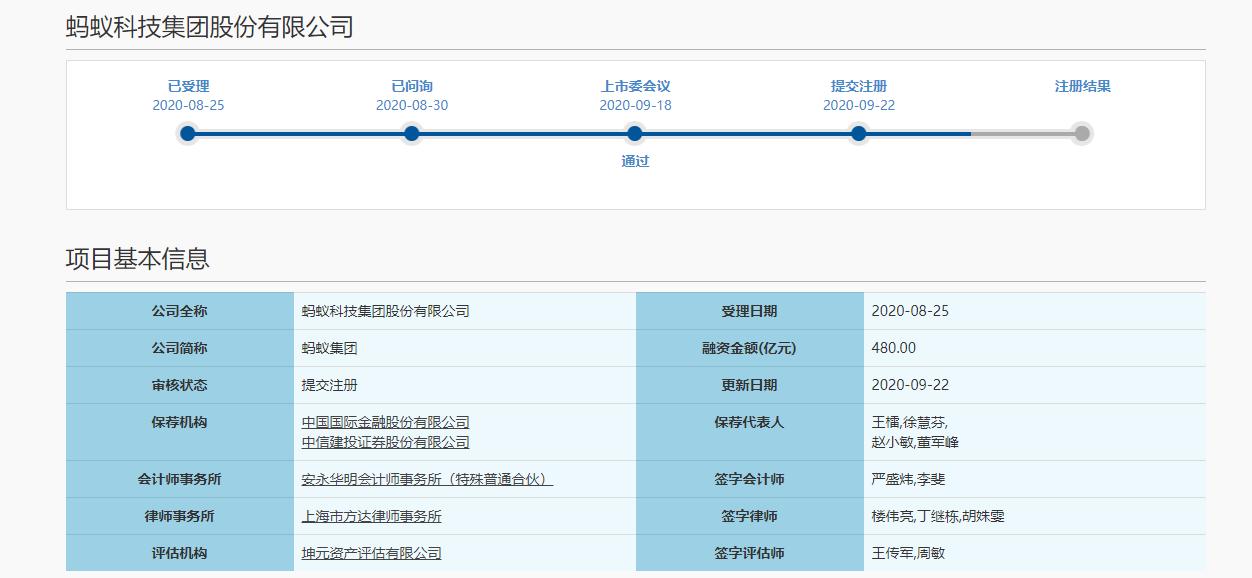Image resolution: width=1252 pixels, height=578 pixels.
Task: Click the 通过 result text below the timeline
Action: click(x=635, y=161)
